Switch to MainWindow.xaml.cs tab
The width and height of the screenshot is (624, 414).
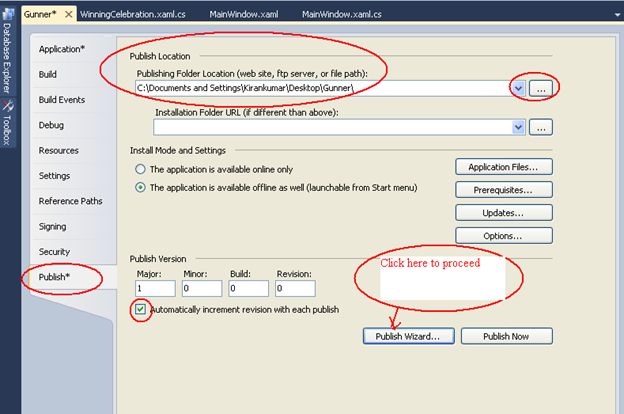pyautogui.click(x=341, y=14)
